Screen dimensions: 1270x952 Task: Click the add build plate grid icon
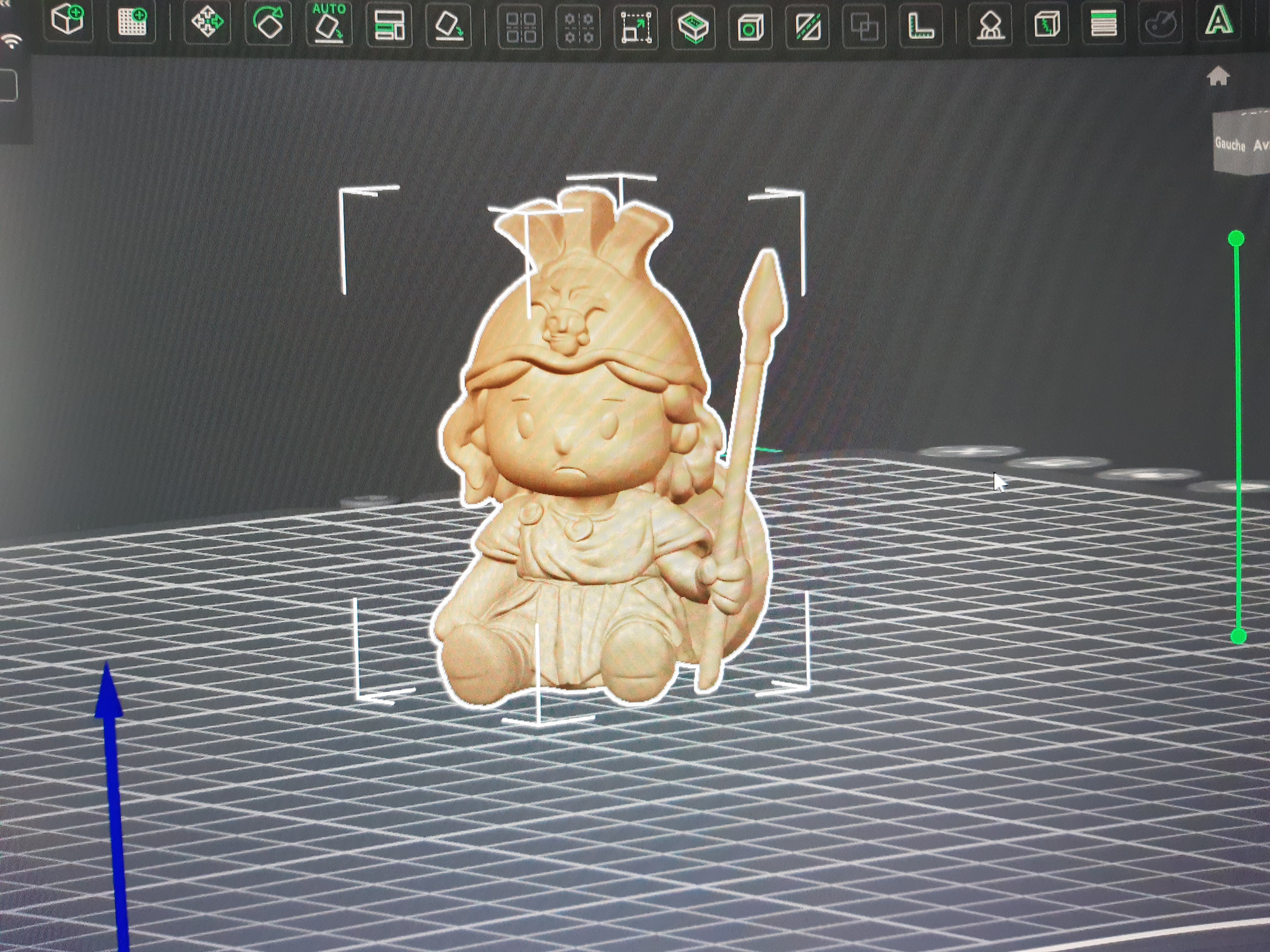click(131, 22)
